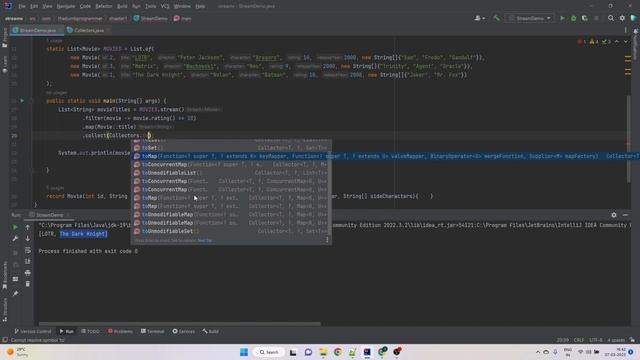This screenshot has height=360, width=640.
Task: Click 4 spaces indent in status bar
Action: point(616,340)
